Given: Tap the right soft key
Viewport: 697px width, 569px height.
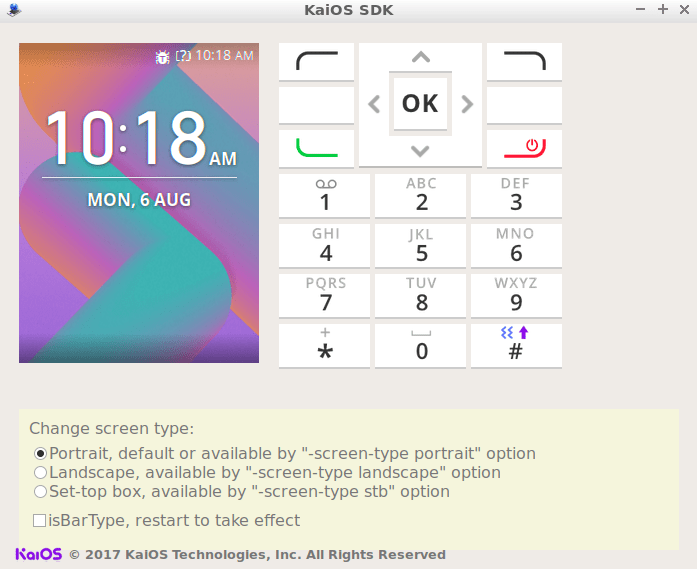Looking at the screenshot, I should point(525,62).
